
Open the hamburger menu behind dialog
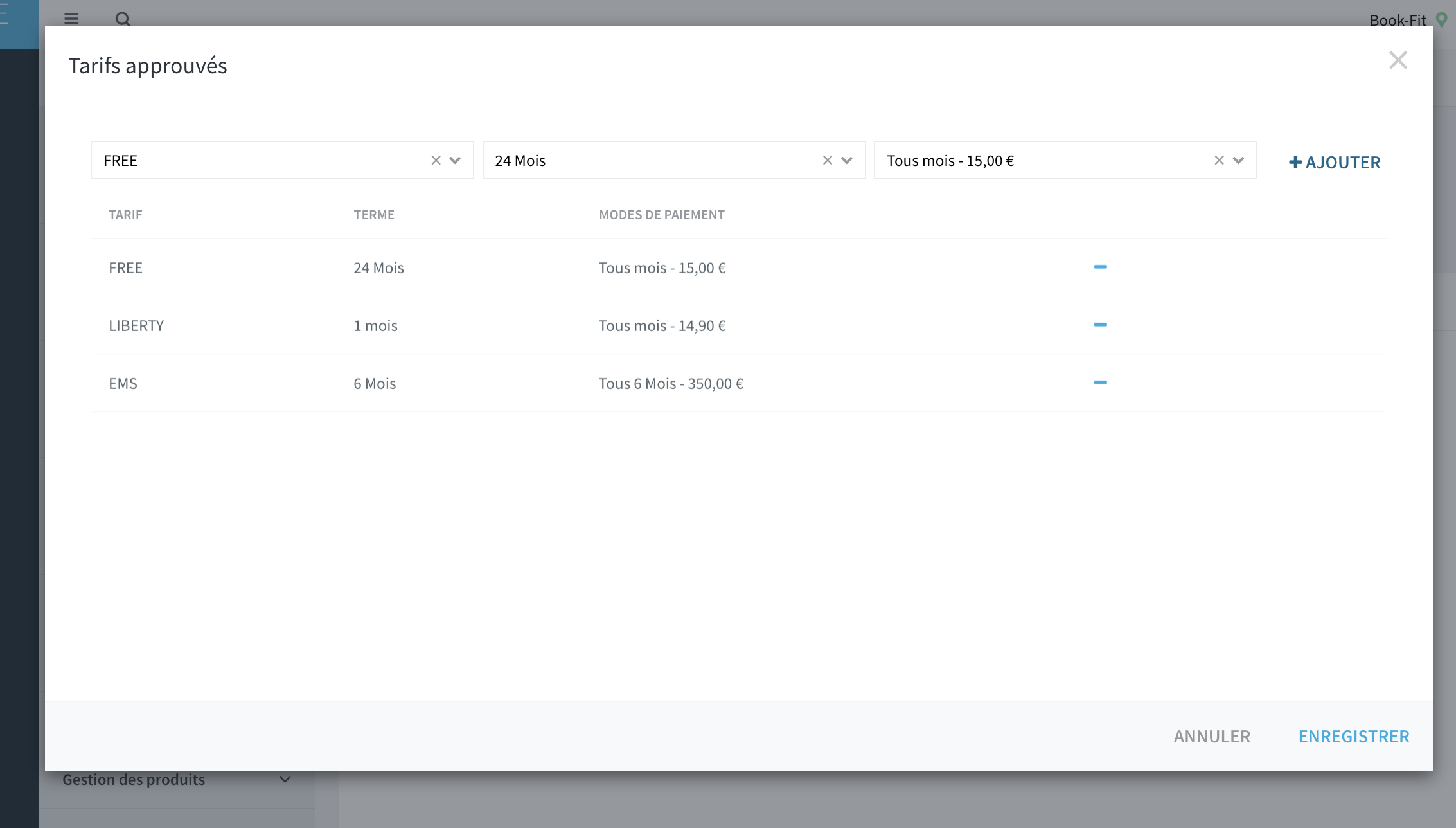[71, 19]
